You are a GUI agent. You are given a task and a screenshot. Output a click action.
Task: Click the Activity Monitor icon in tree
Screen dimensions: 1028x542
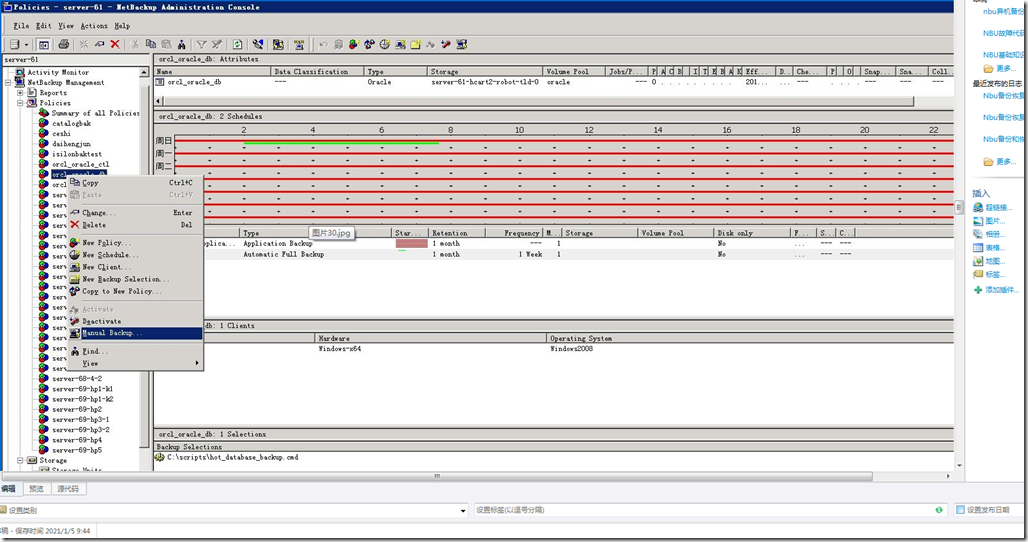(20, 72)
